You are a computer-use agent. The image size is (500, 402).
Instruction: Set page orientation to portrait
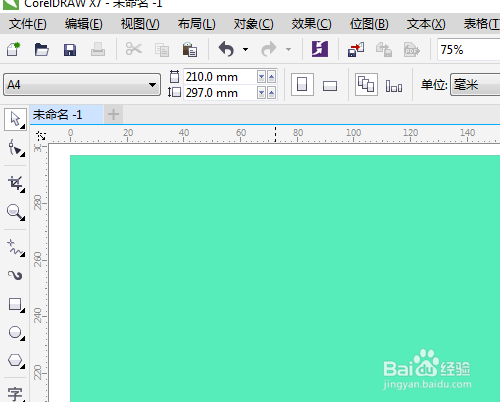pyautogui.click(x=302, y=84)
